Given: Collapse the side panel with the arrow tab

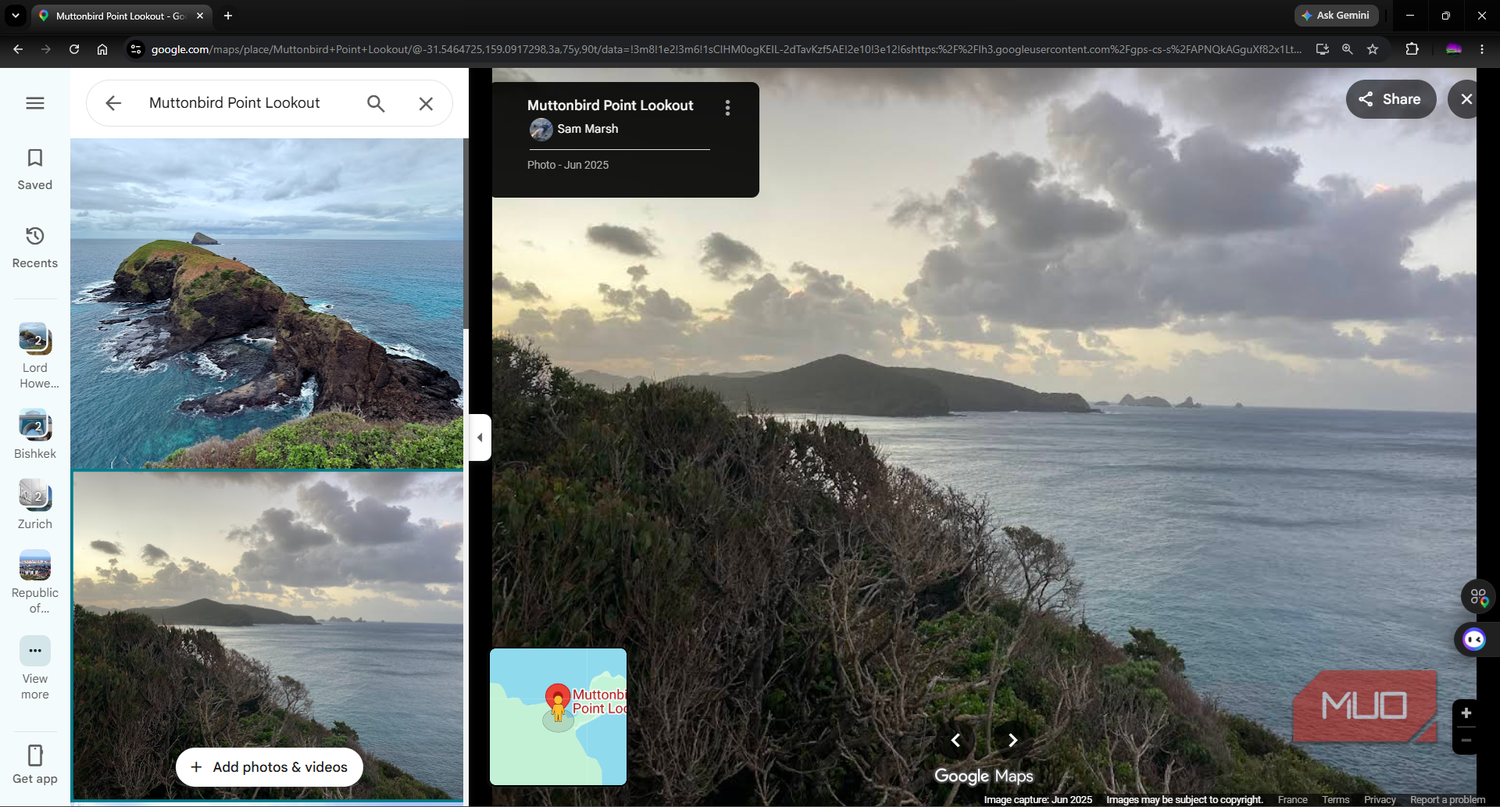Looking at the screenshot, I should (x=479, y=437).
